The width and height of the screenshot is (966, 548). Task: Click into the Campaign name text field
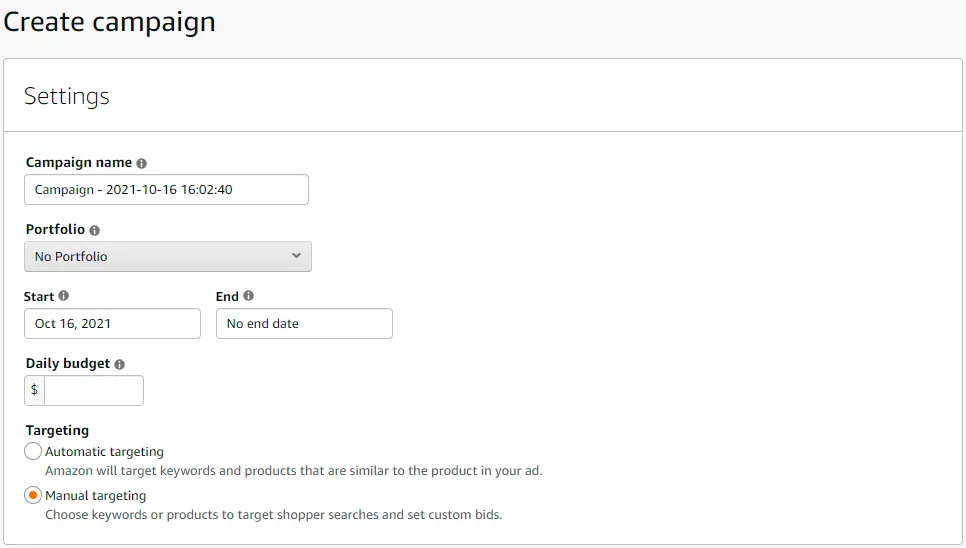(x=166, y=189)
